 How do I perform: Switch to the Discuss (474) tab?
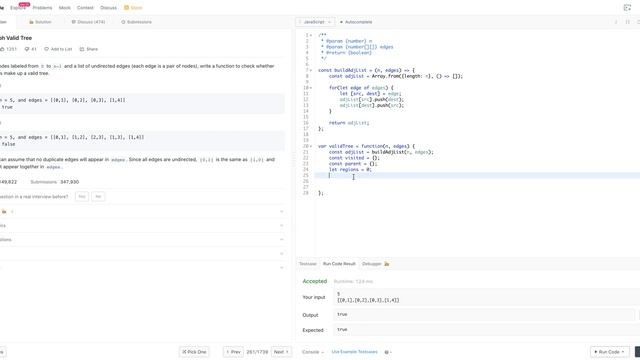(x=88, y=22)
